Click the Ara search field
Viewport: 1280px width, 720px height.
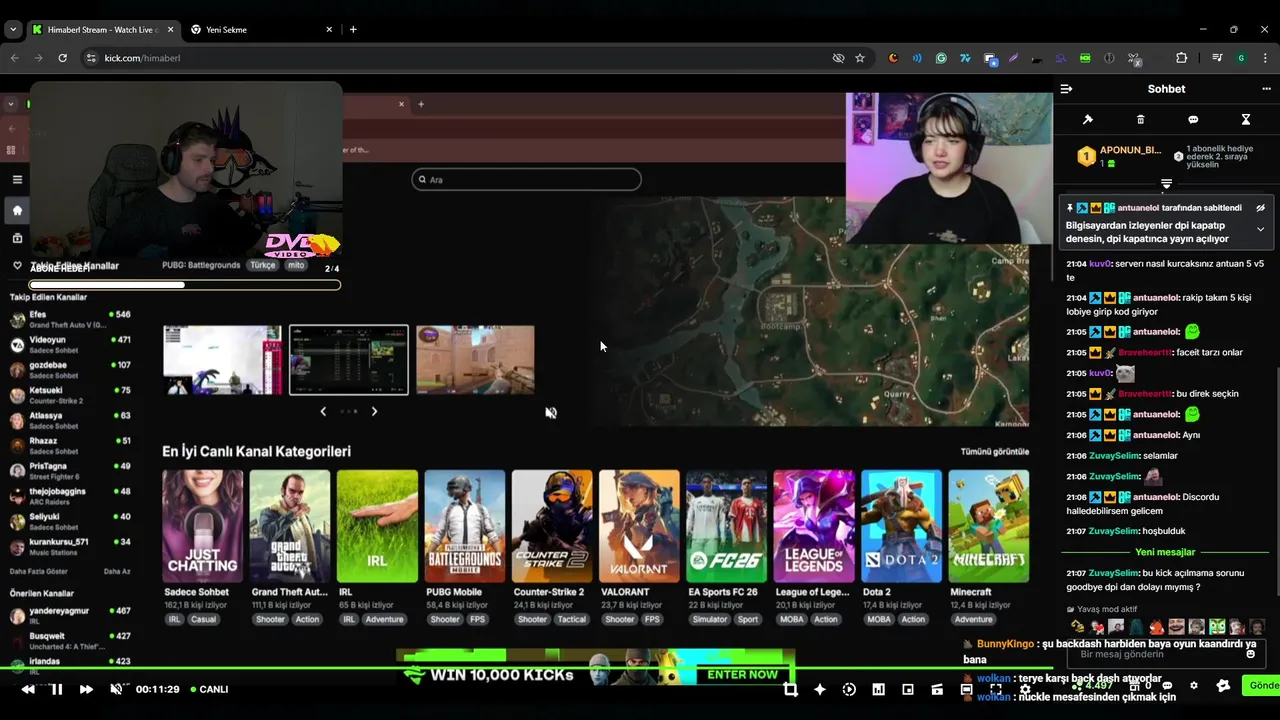(526, 179)
